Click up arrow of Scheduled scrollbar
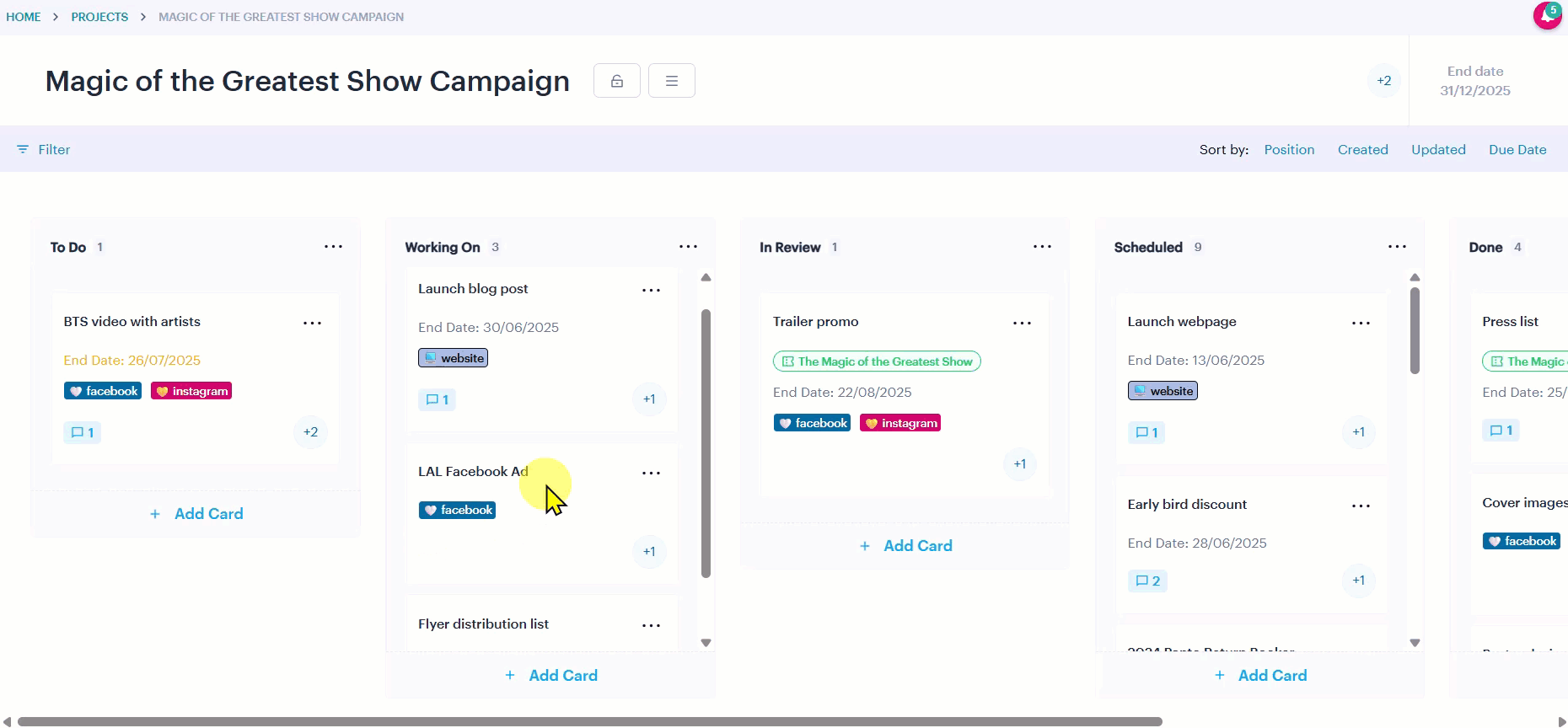1568x728 pixels. click(x=1415, y=277)
